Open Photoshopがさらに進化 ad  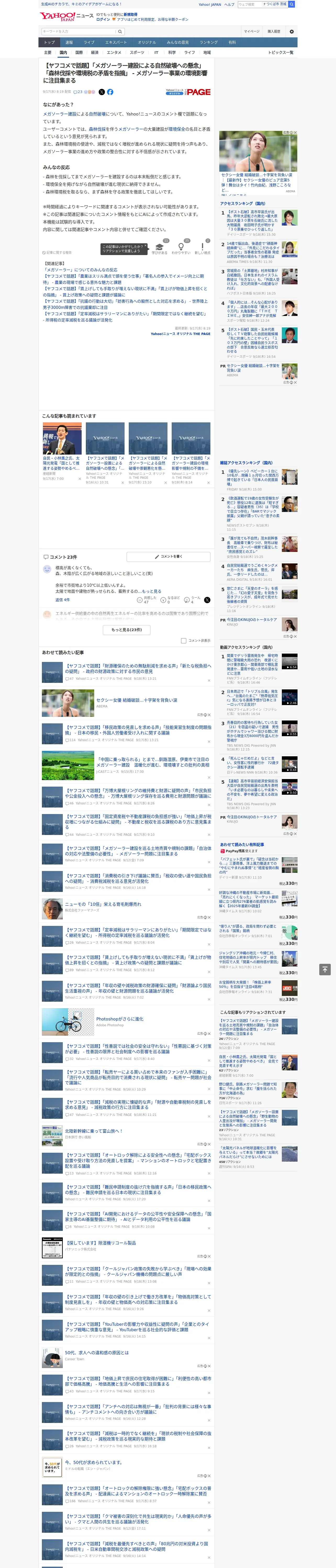(x=120, y=1019)
